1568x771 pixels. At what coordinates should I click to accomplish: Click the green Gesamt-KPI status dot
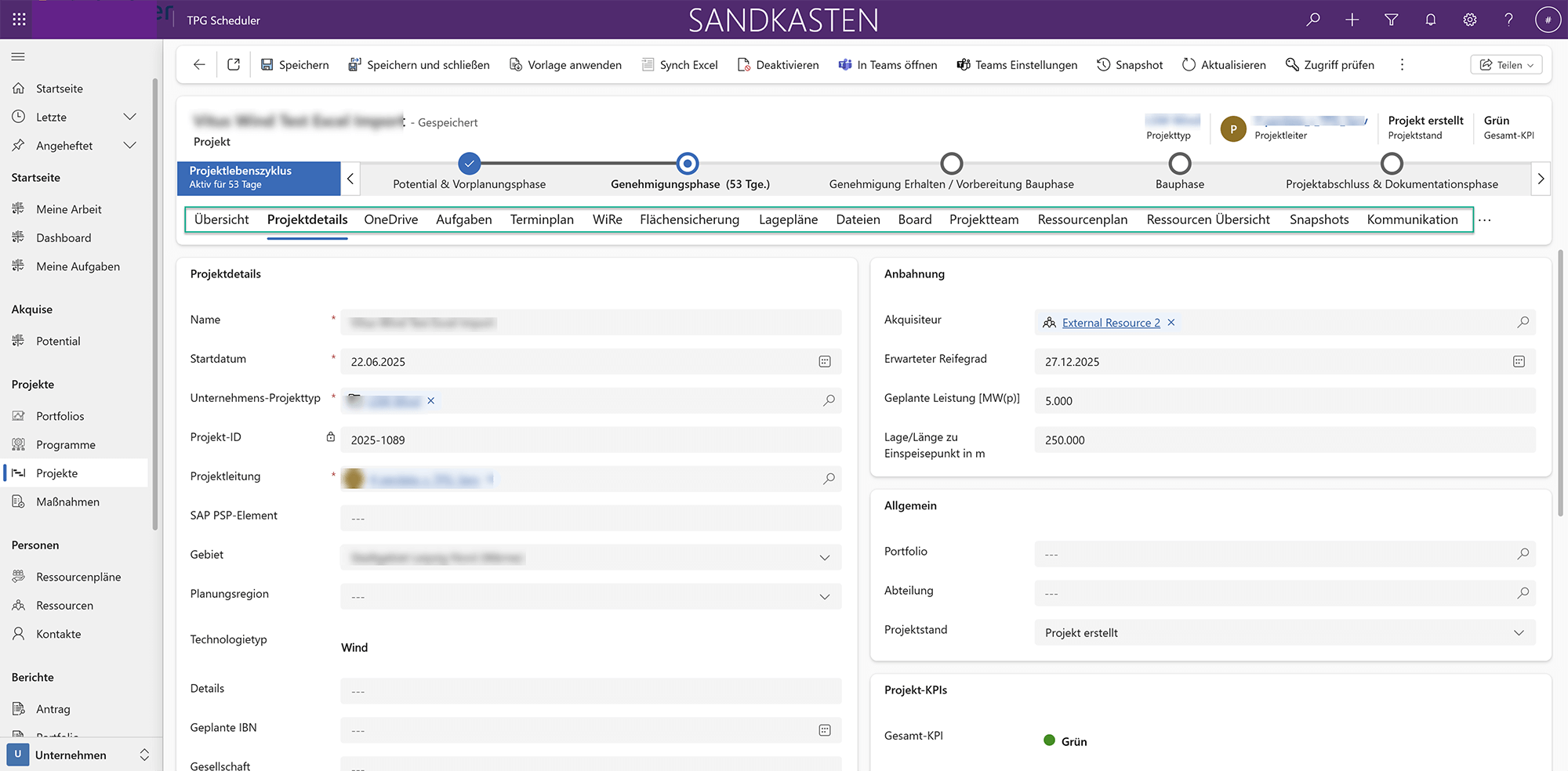click(1049, 740)
